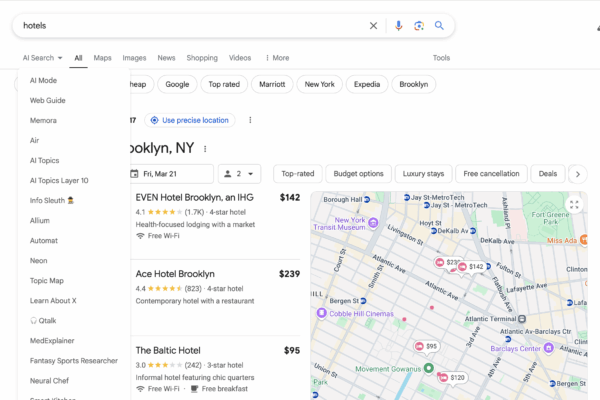Click the Miss Ada restaurant marker
600x400 pixels.
point(584,240)
